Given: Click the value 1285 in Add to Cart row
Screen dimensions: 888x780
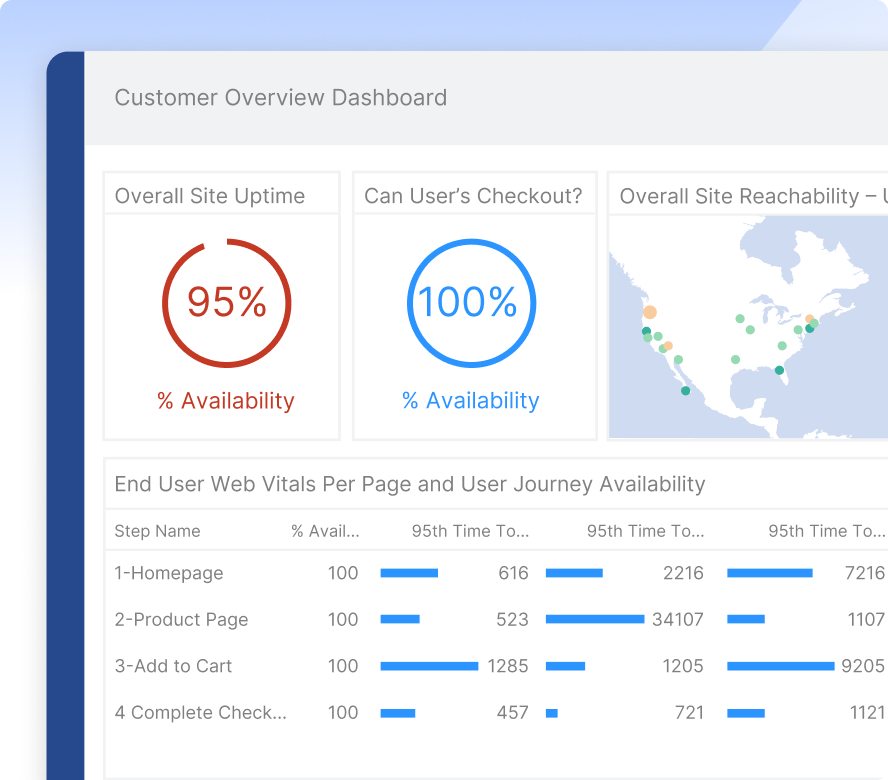Looking at the screenshot, I should pyautogui.click(x=507, y=666).
